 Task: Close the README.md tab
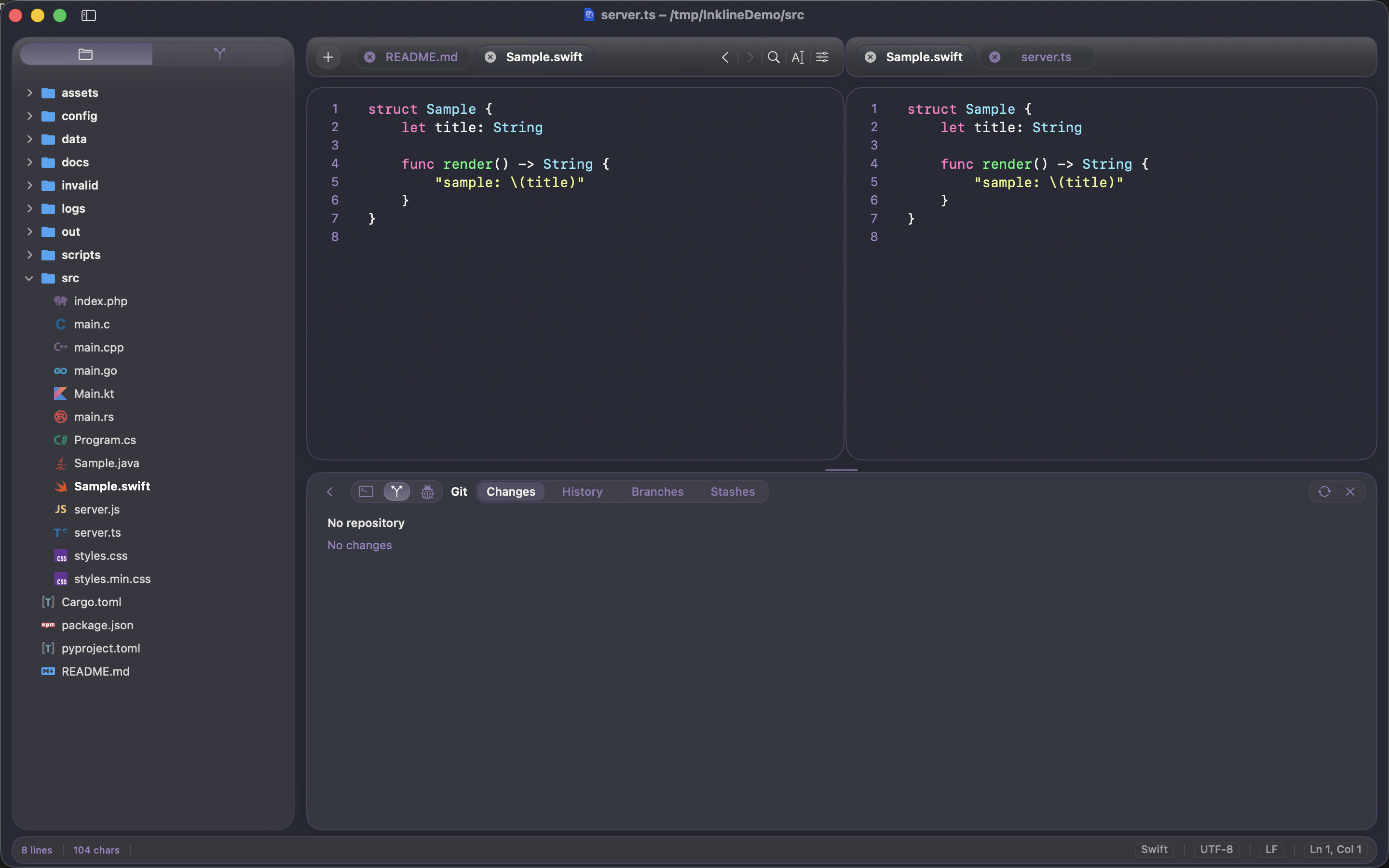370,57
